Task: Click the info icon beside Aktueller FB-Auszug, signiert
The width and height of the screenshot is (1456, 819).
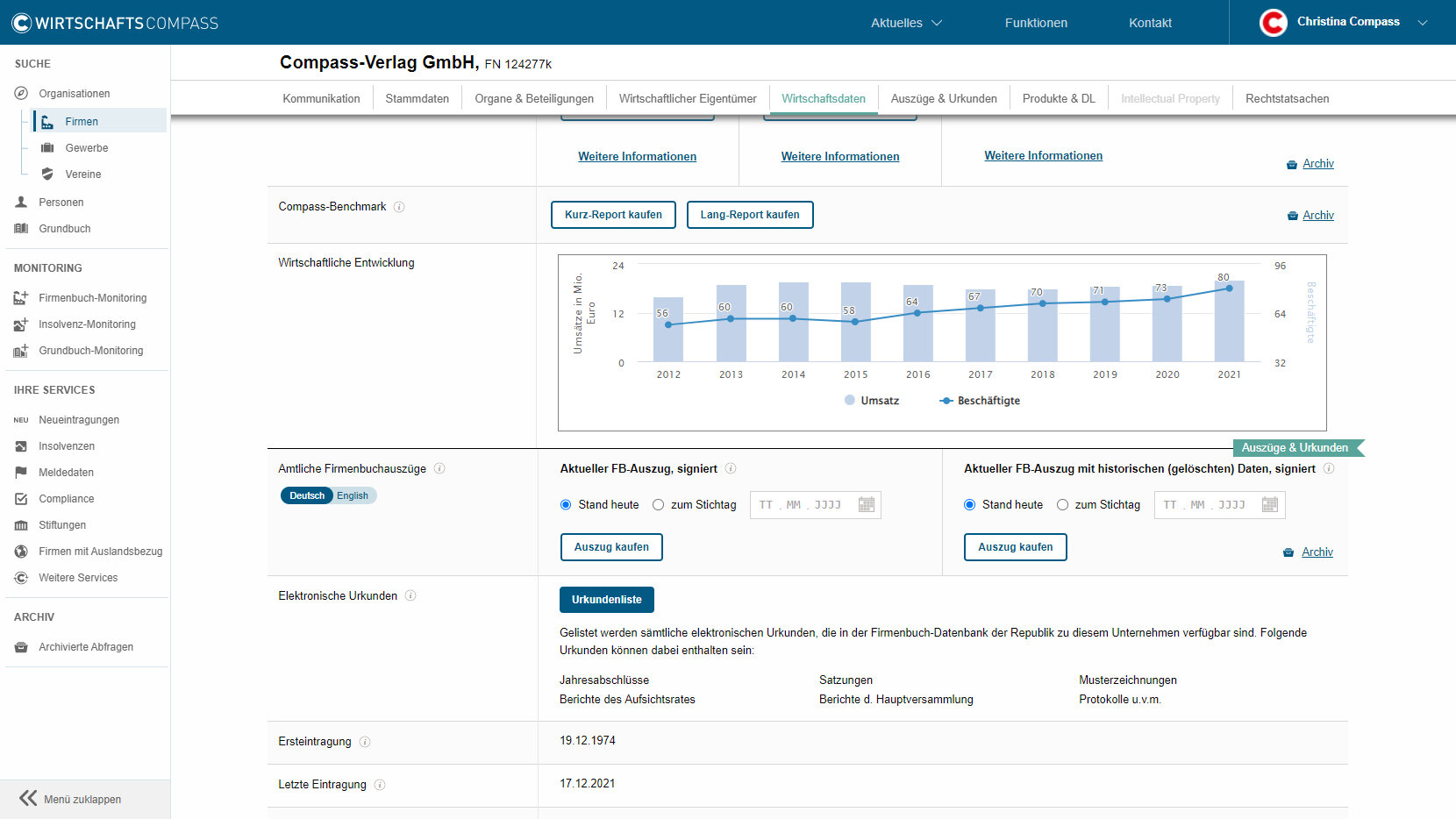Action: pyautogui.click(x=731, y=468)
